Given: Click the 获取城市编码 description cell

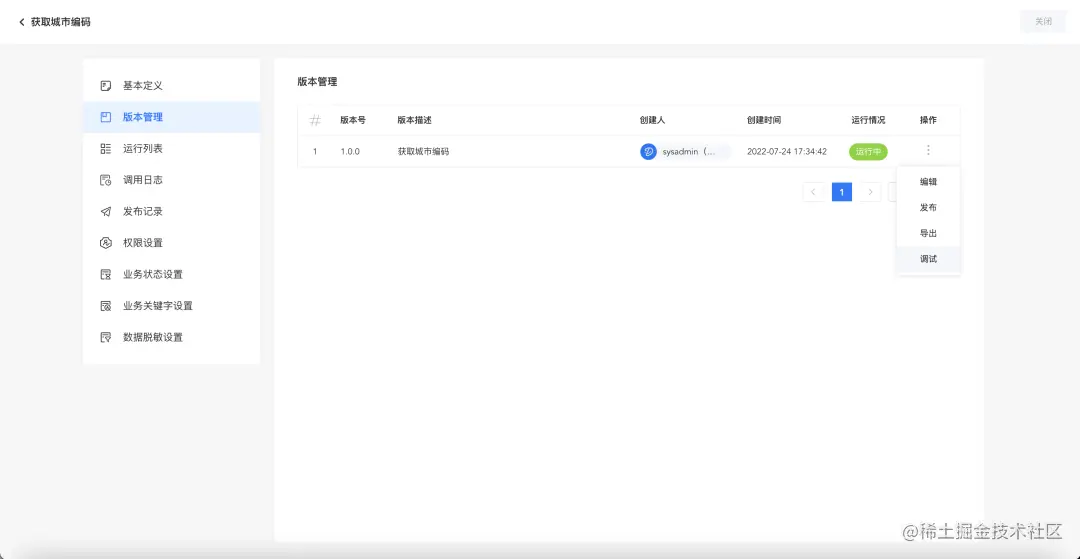Looking at the screenshot, I should 423,151.
